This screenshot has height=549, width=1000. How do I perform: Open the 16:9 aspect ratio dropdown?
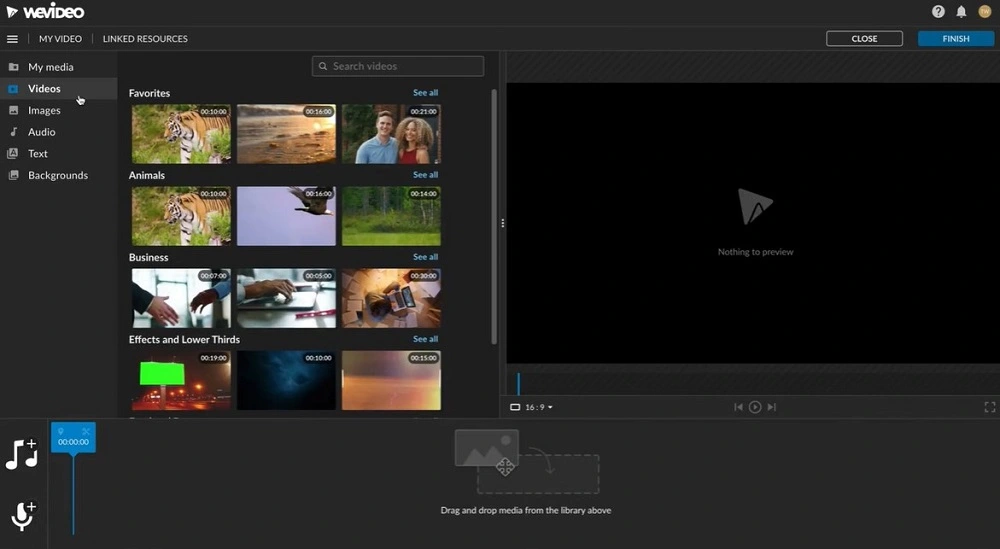point(532,407)
